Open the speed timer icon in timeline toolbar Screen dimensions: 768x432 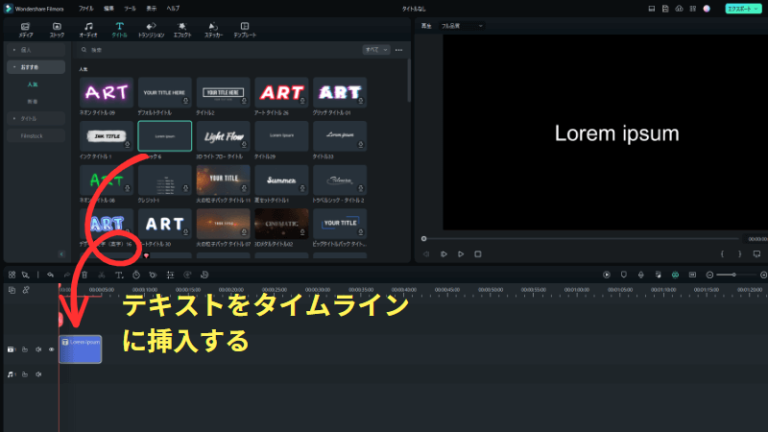[136, 275]
